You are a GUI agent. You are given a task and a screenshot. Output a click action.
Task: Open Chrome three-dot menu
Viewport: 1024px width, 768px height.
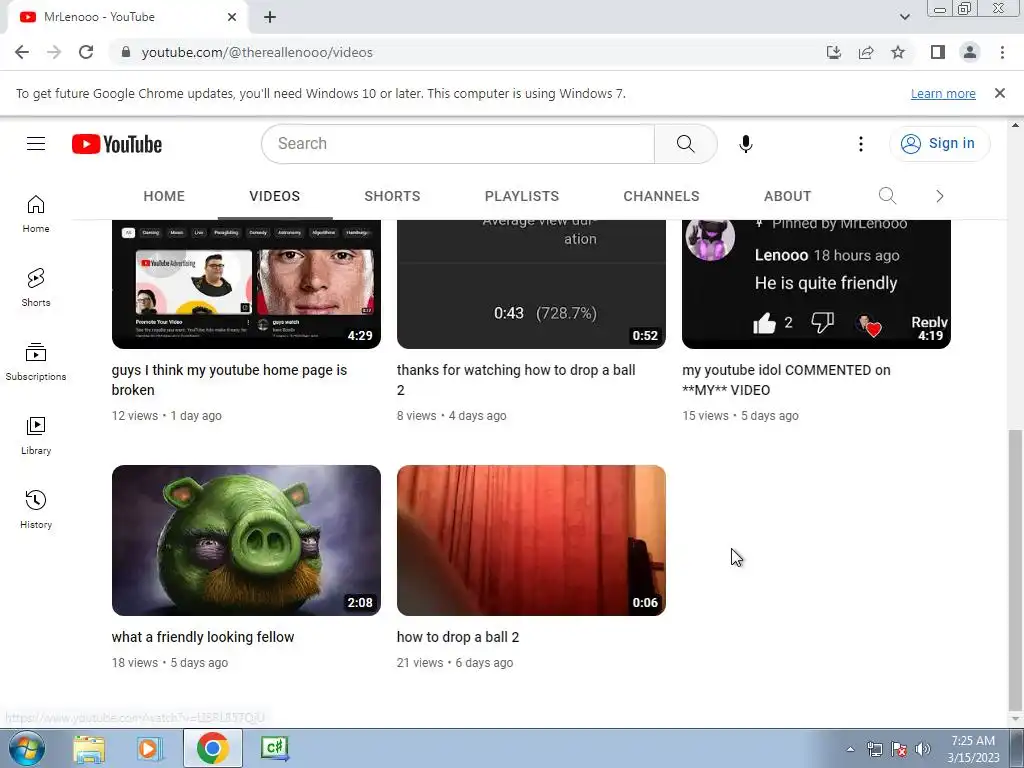pos(1002,52)
